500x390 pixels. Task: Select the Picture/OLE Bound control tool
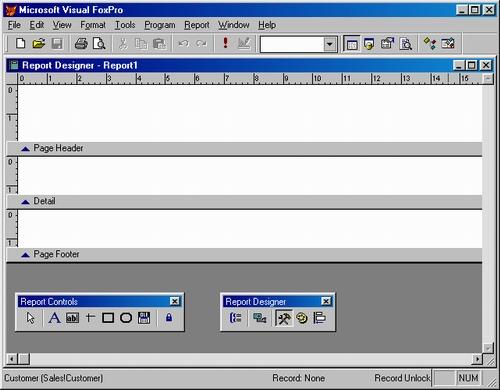[144, 318]
